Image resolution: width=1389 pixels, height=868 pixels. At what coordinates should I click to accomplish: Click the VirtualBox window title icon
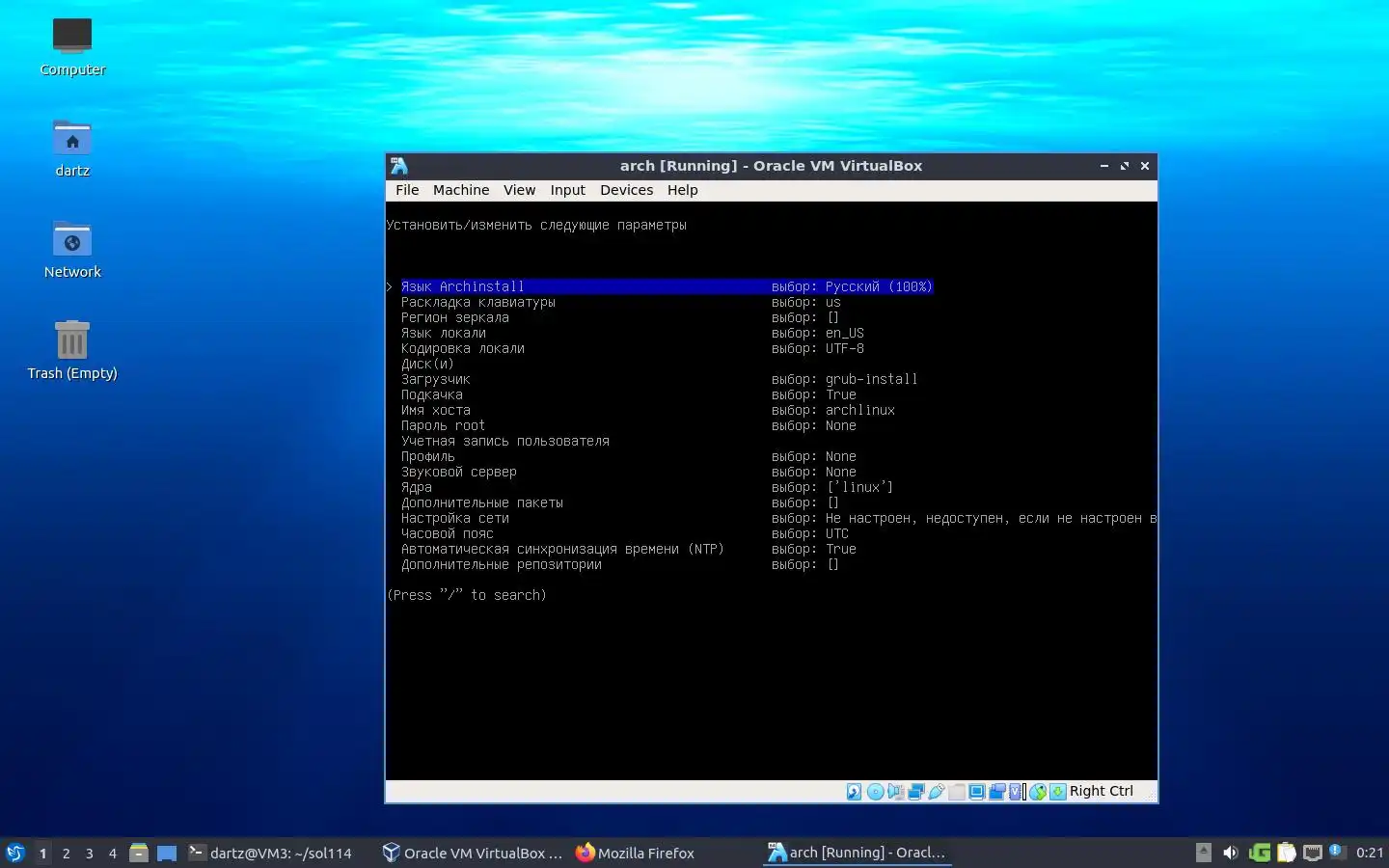pyautogui.click(x=399, y=166)
